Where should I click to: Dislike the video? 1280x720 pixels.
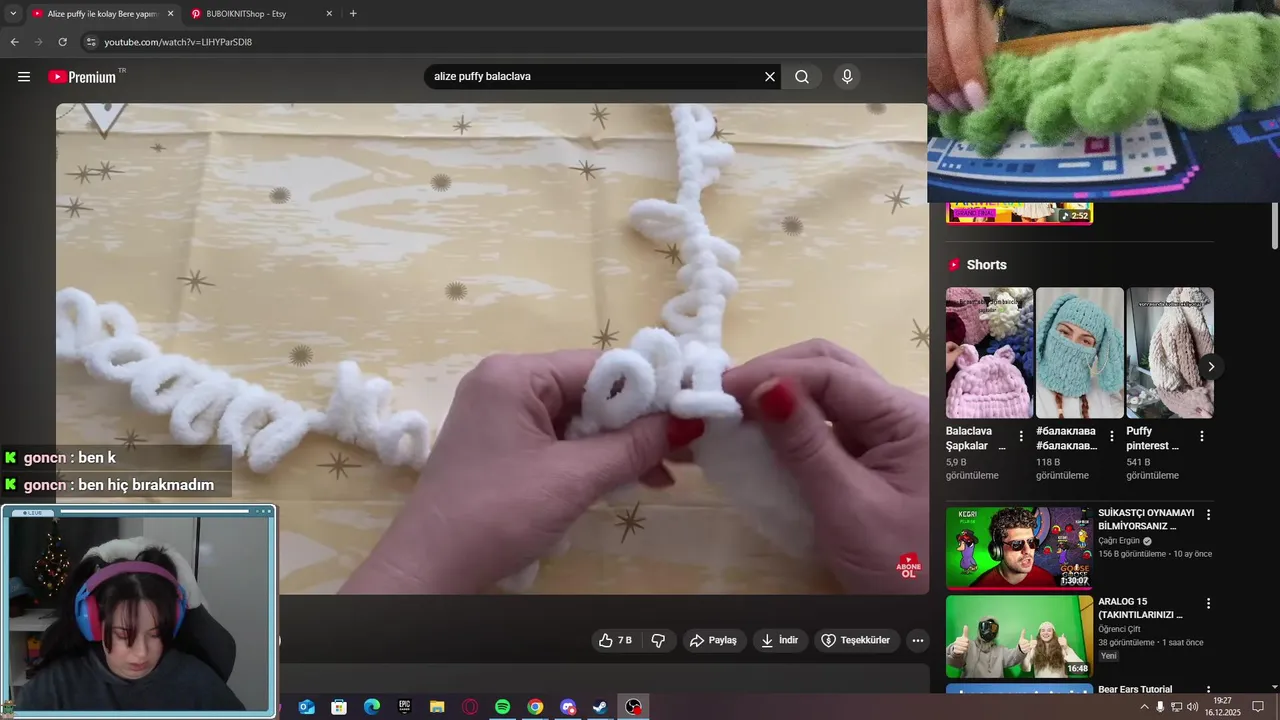click(658, 640)
